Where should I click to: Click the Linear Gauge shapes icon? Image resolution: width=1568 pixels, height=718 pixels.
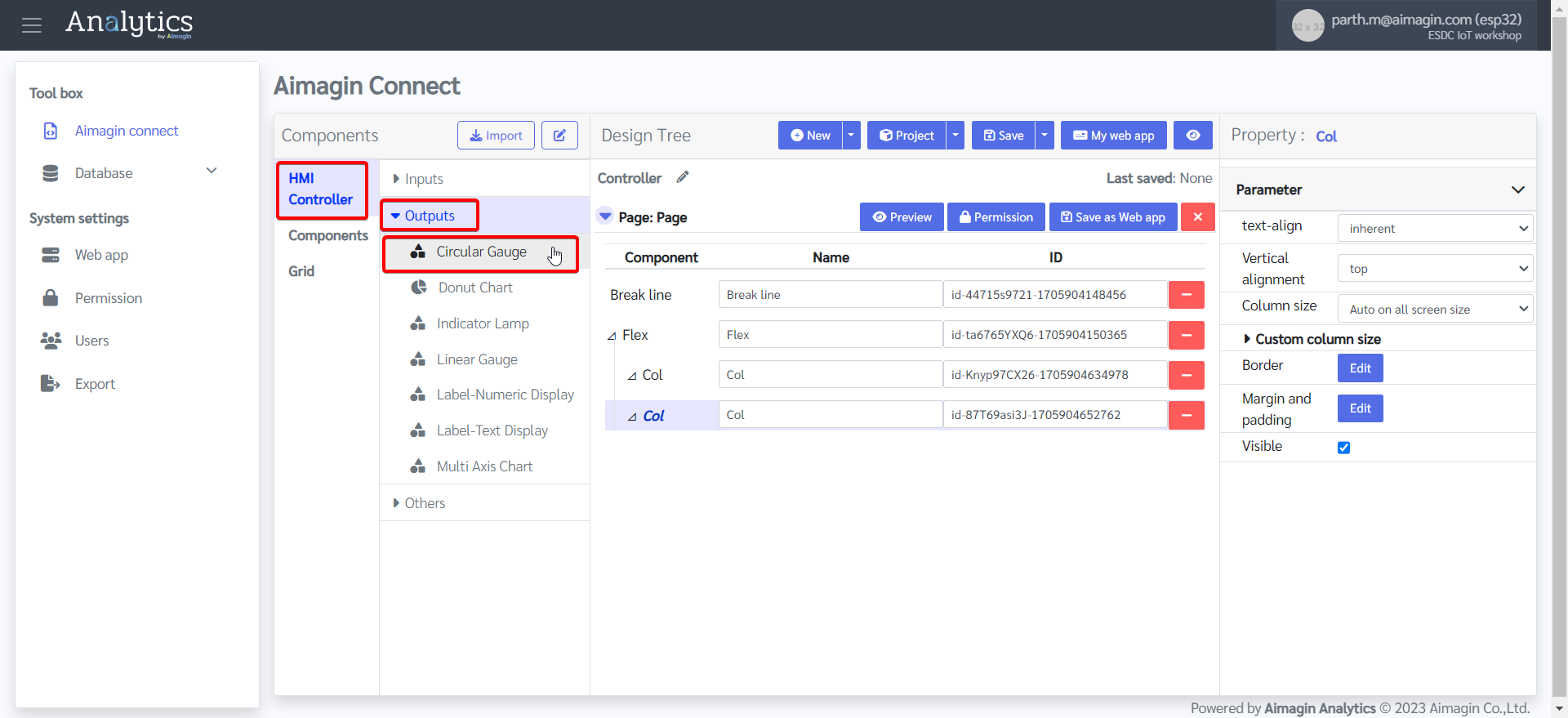(418, 359)
